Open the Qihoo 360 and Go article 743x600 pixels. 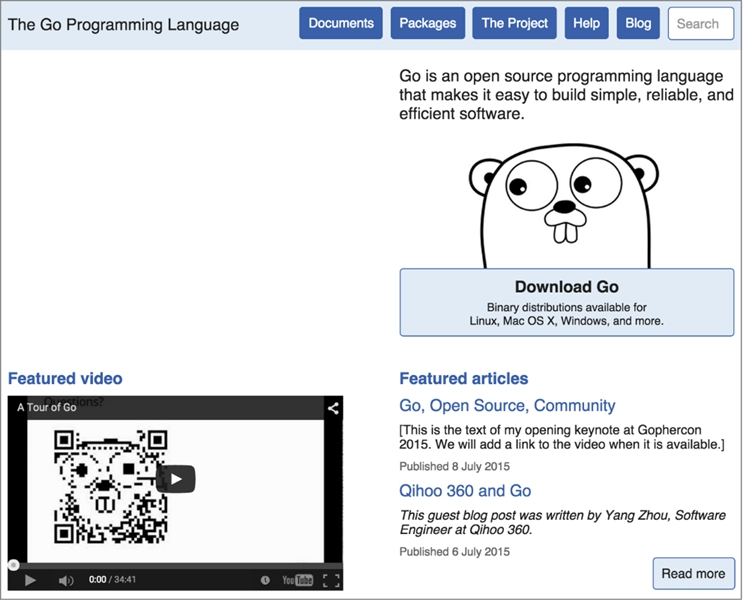point(465,491)
